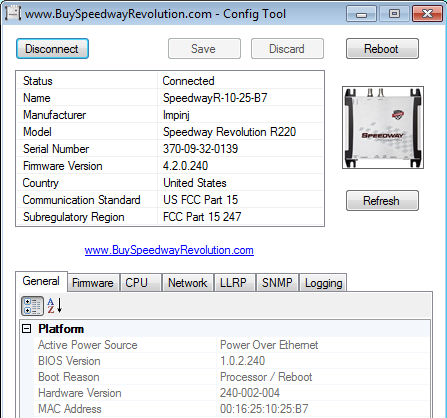This screenshot has width=447, height=418.
Task: Select the Hardware Version property label
Action: (x=80, y=393)
